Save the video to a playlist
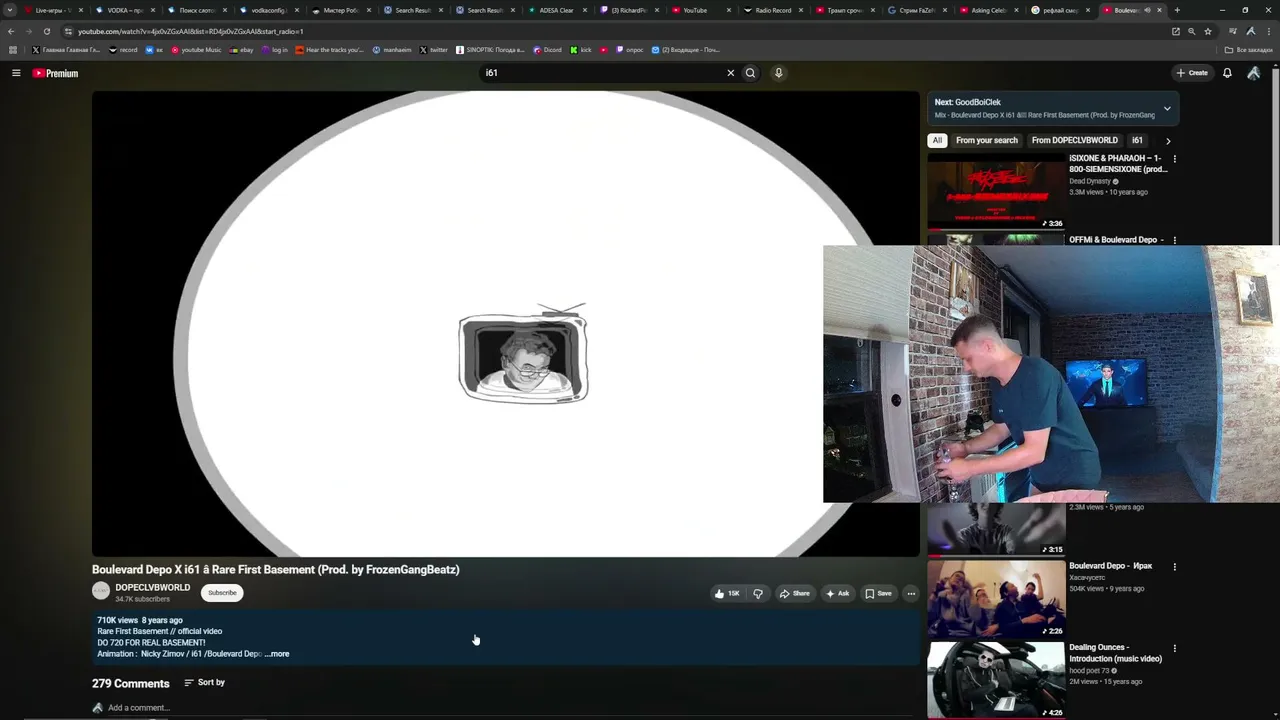 pos(879,593)
